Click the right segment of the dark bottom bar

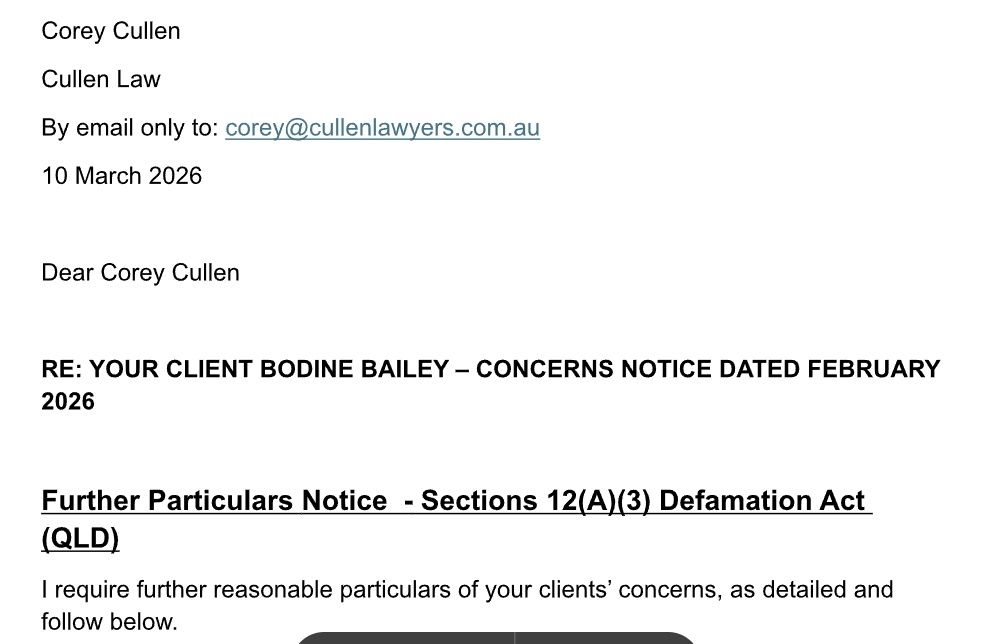pyautogui.click(x=606, y=637)
